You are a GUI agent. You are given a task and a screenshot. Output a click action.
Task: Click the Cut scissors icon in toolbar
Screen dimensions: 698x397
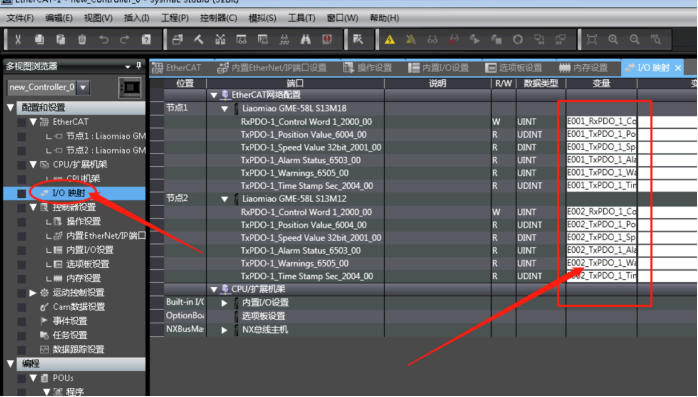pyautogui.click(x=18, y=40)
